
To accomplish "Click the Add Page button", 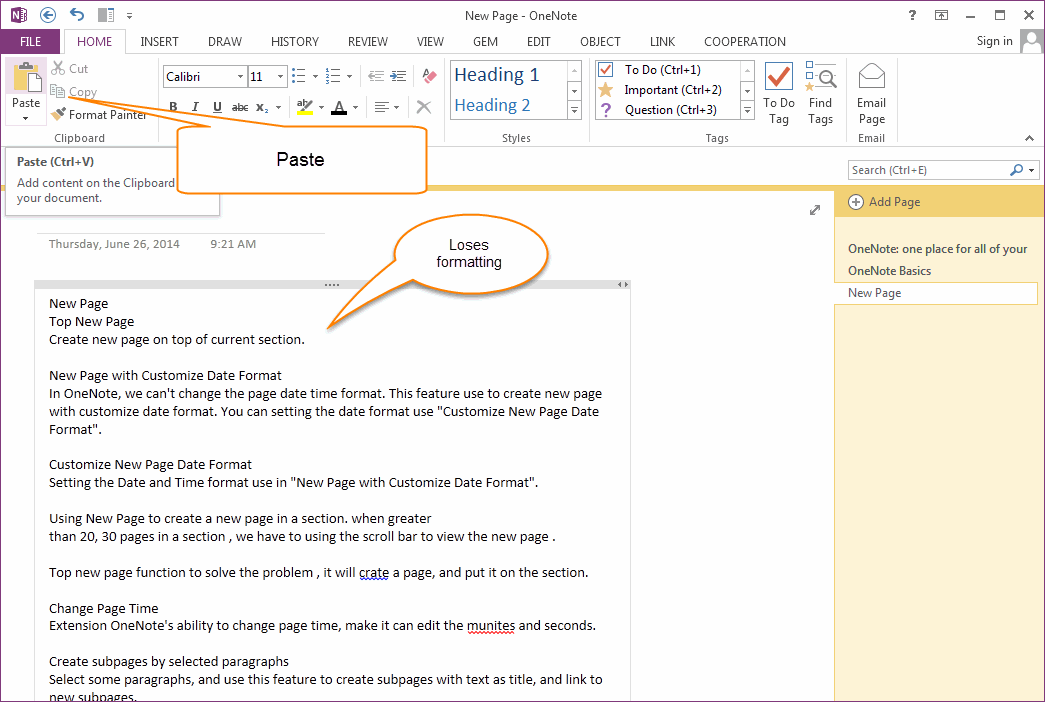I will click(884, 202).
